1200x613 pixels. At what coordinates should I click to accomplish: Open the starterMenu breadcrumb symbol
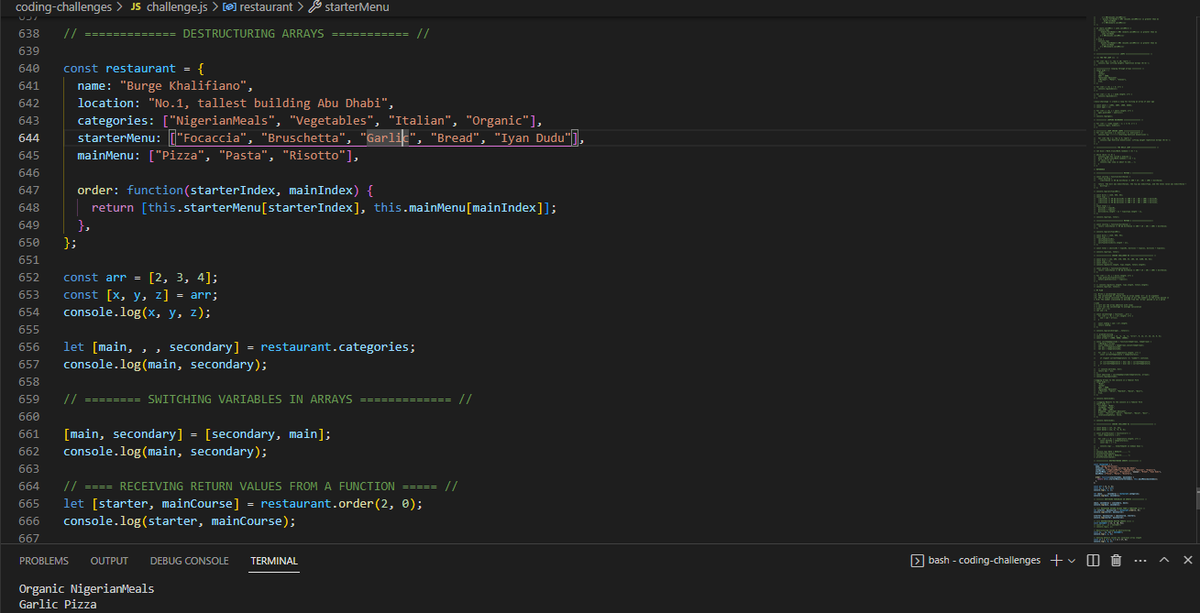tap(356, 7)
